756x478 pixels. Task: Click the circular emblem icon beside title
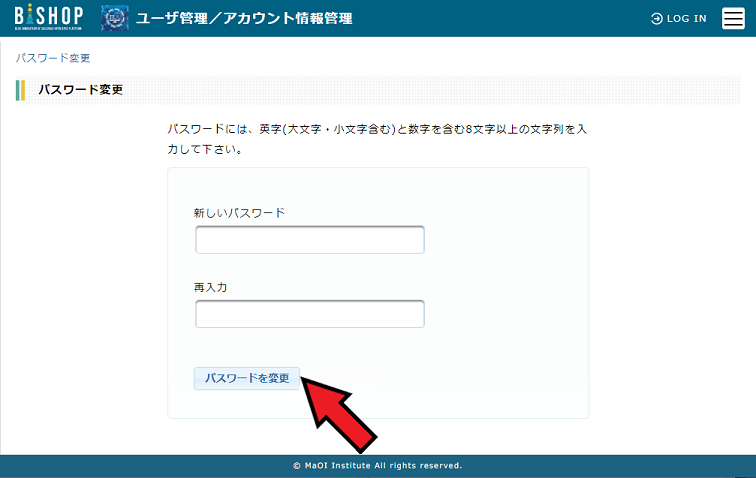pos(115,18)
